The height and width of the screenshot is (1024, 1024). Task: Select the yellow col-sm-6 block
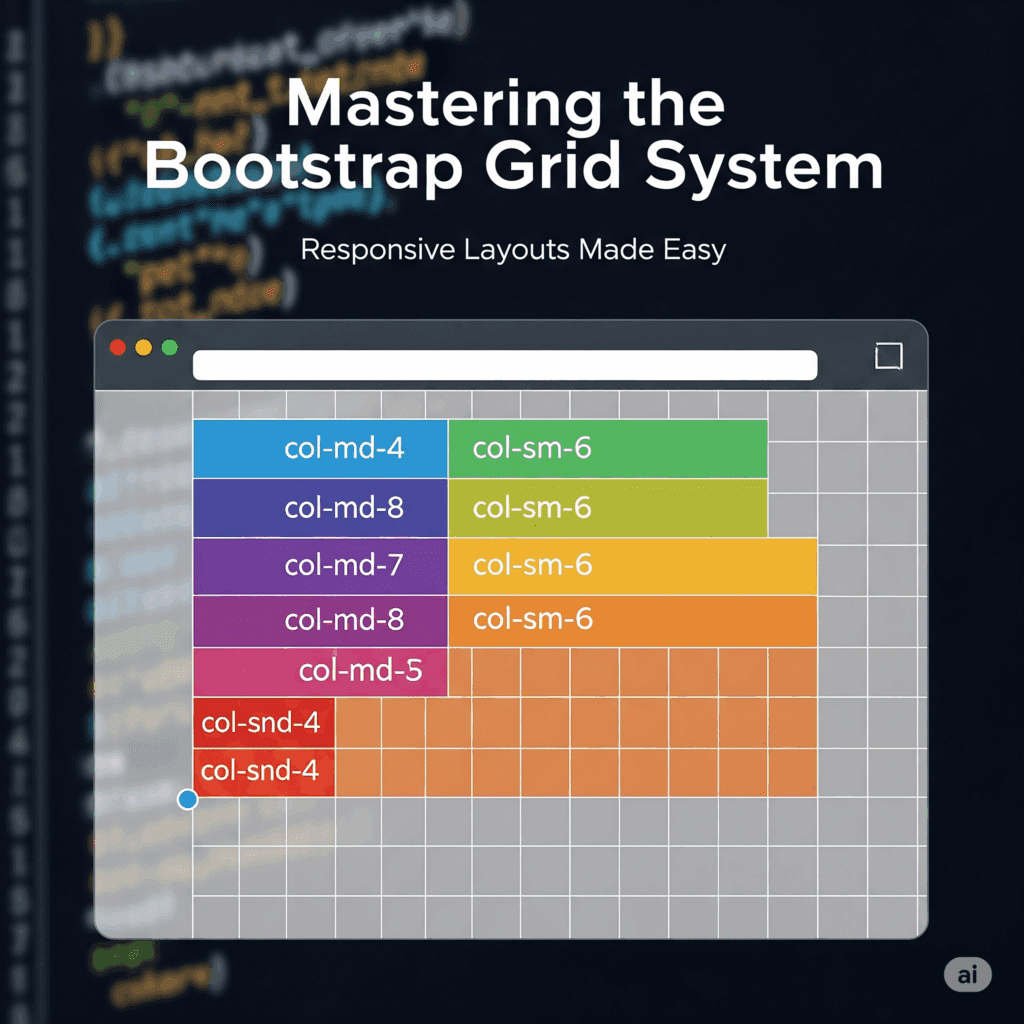(x=632, y=566)
